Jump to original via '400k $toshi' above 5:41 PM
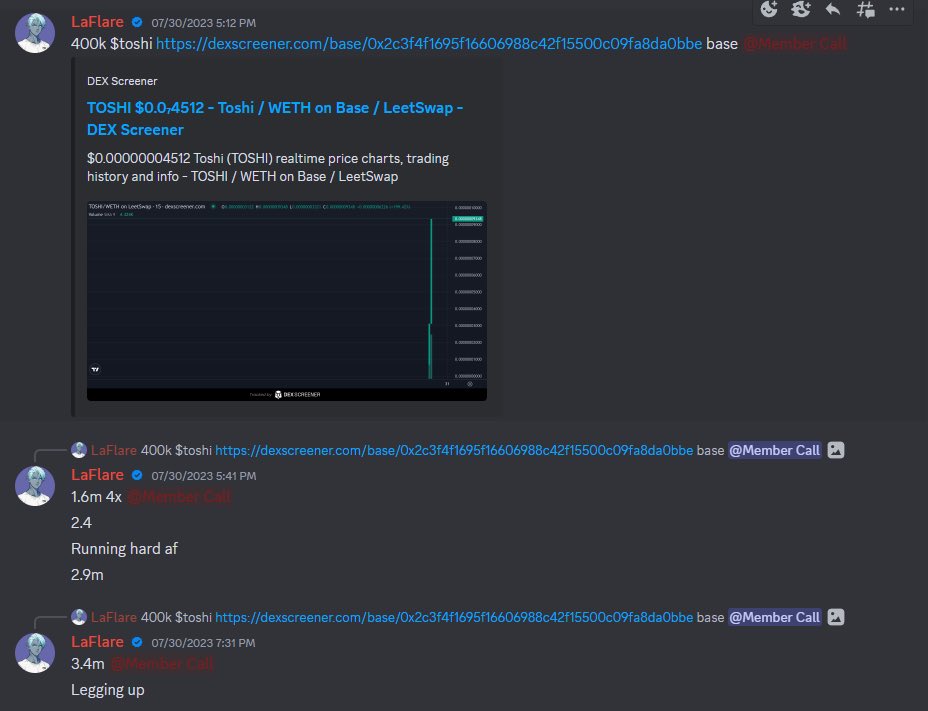This screenshot has height=711, width=928. coord(176,451)
